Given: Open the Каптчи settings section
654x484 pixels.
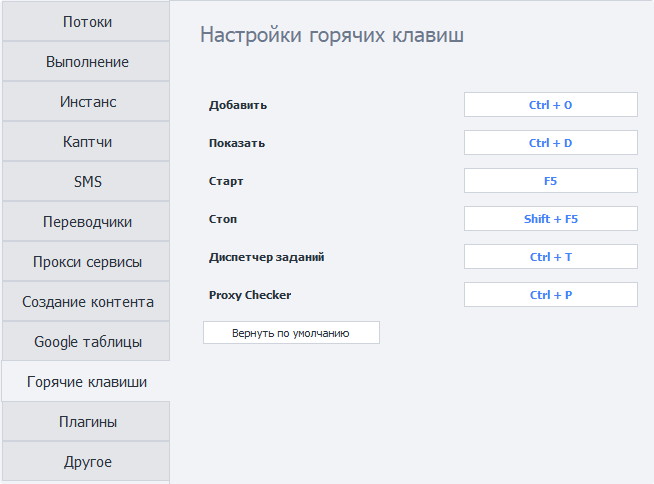Looking at the screenshot, I should pyautogui.click(x=86, y=142).
